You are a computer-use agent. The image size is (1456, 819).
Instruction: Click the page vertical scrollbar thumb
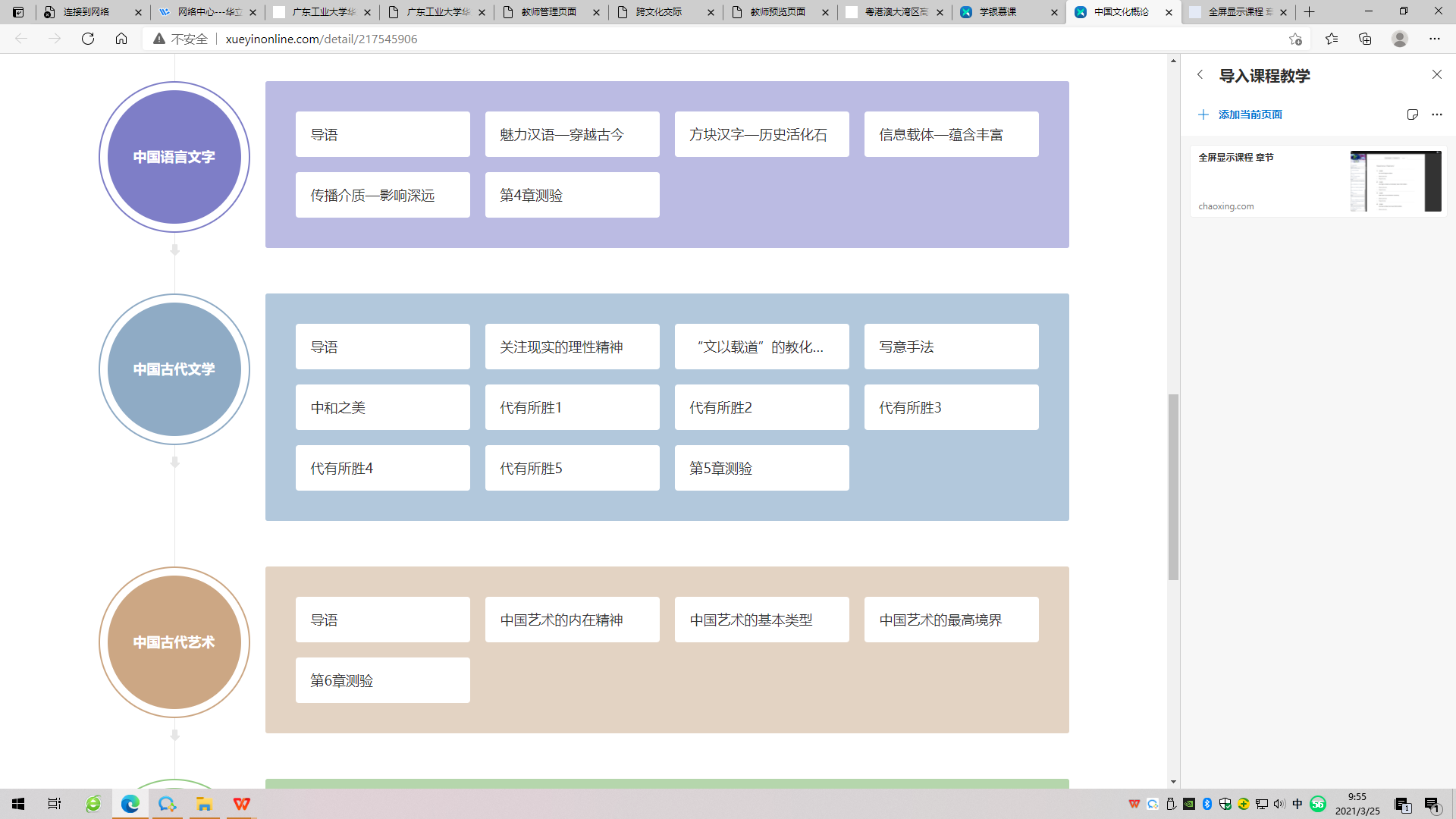point(1173,485)
